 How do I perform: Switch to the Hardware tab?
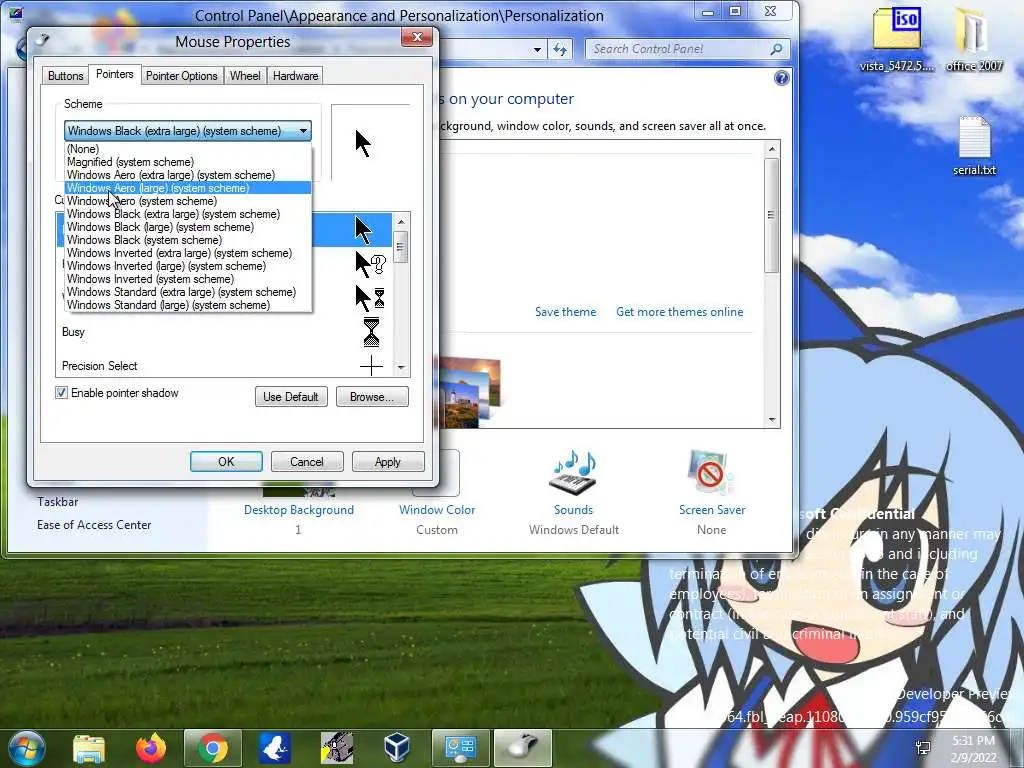[x=295, y=76]
